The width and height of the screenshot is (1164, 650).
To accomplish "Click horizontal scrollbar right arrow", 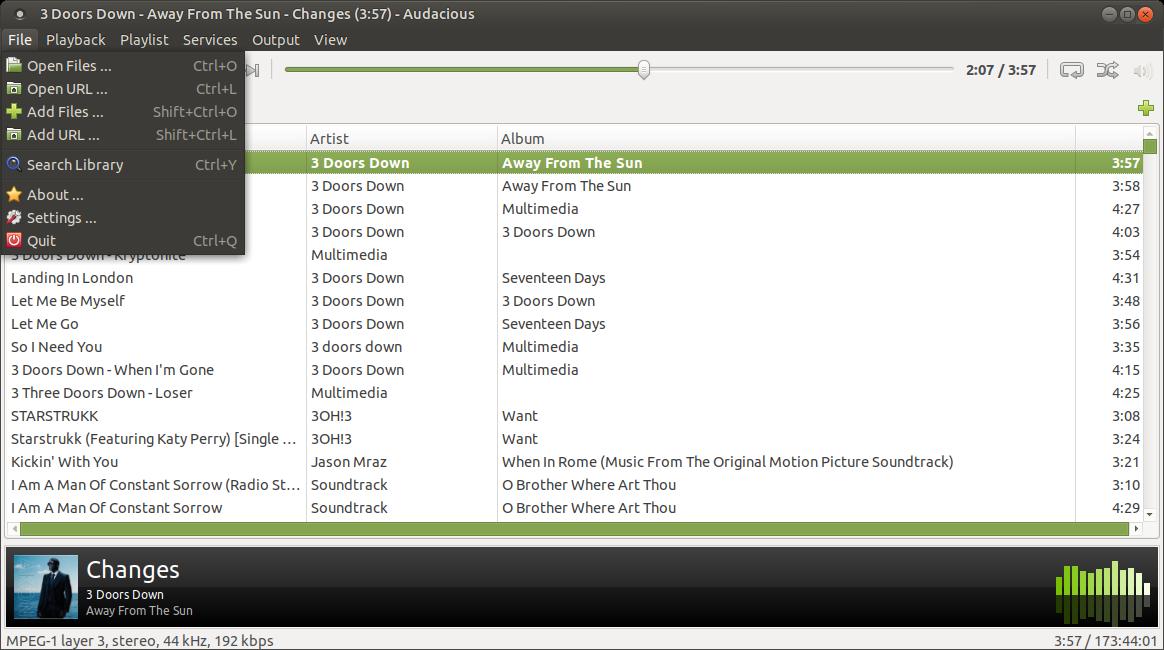I will point(1136,529).
